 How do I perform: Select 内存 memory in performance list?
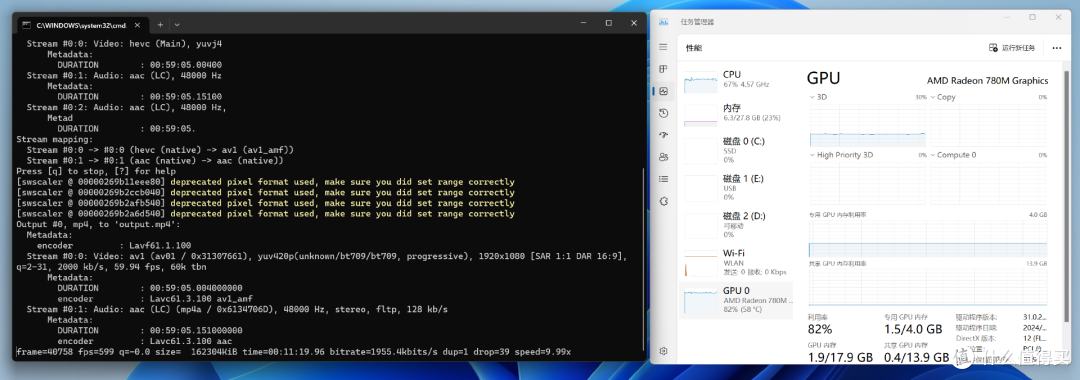pos(736,113)
